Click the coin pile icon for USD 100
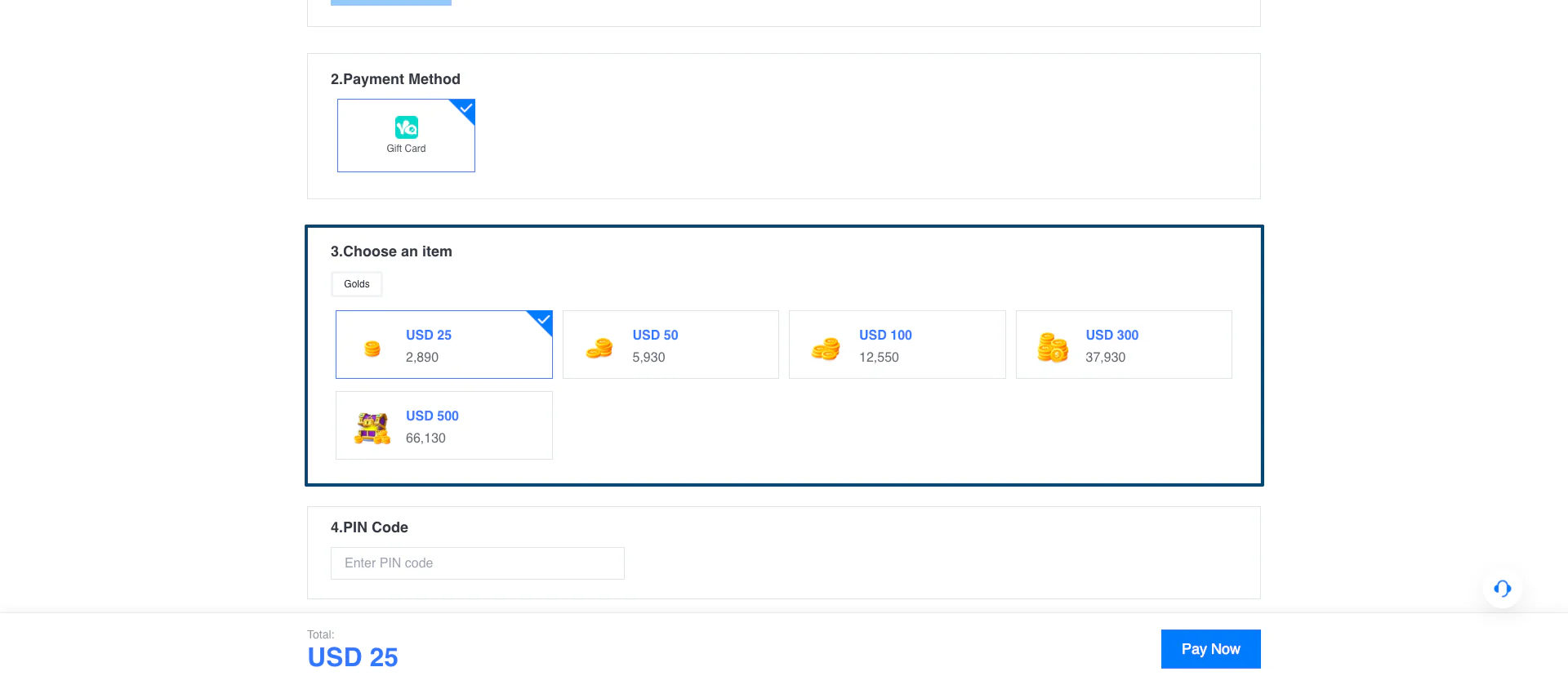 click(826, 349)
